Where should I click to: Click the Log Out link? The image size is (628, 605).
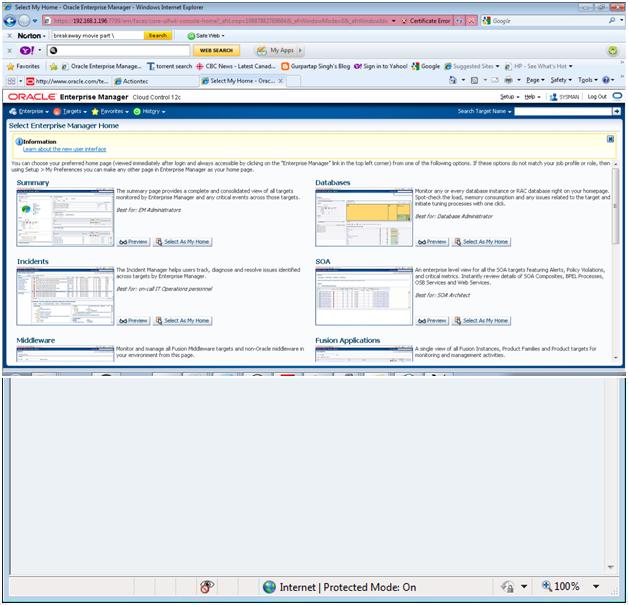click(597, 97)
